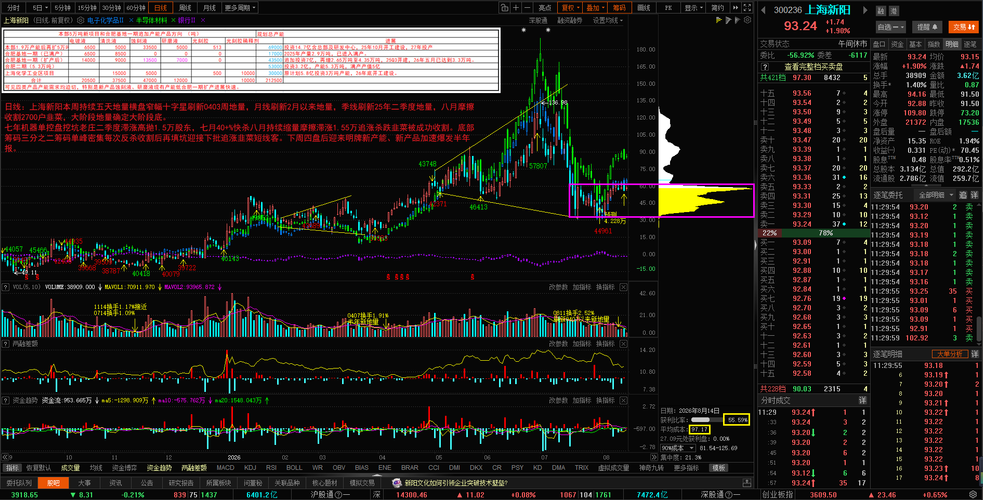Click the 融 margin tag icon
This screenshot has height=500, width=983.
pyautogui.click(x=881, y=11)
